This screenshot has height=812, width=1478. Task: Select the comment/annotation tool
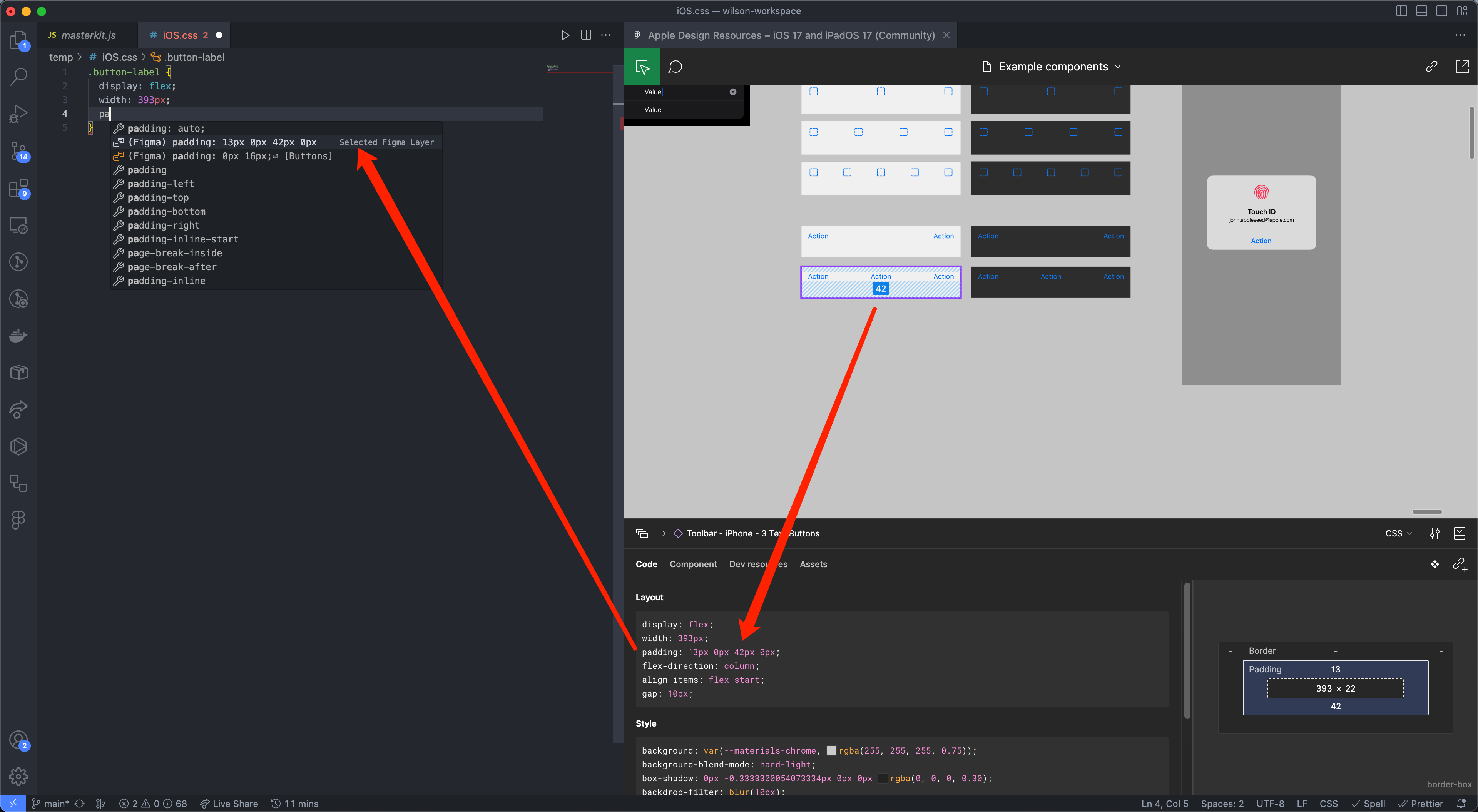[676, 66]
